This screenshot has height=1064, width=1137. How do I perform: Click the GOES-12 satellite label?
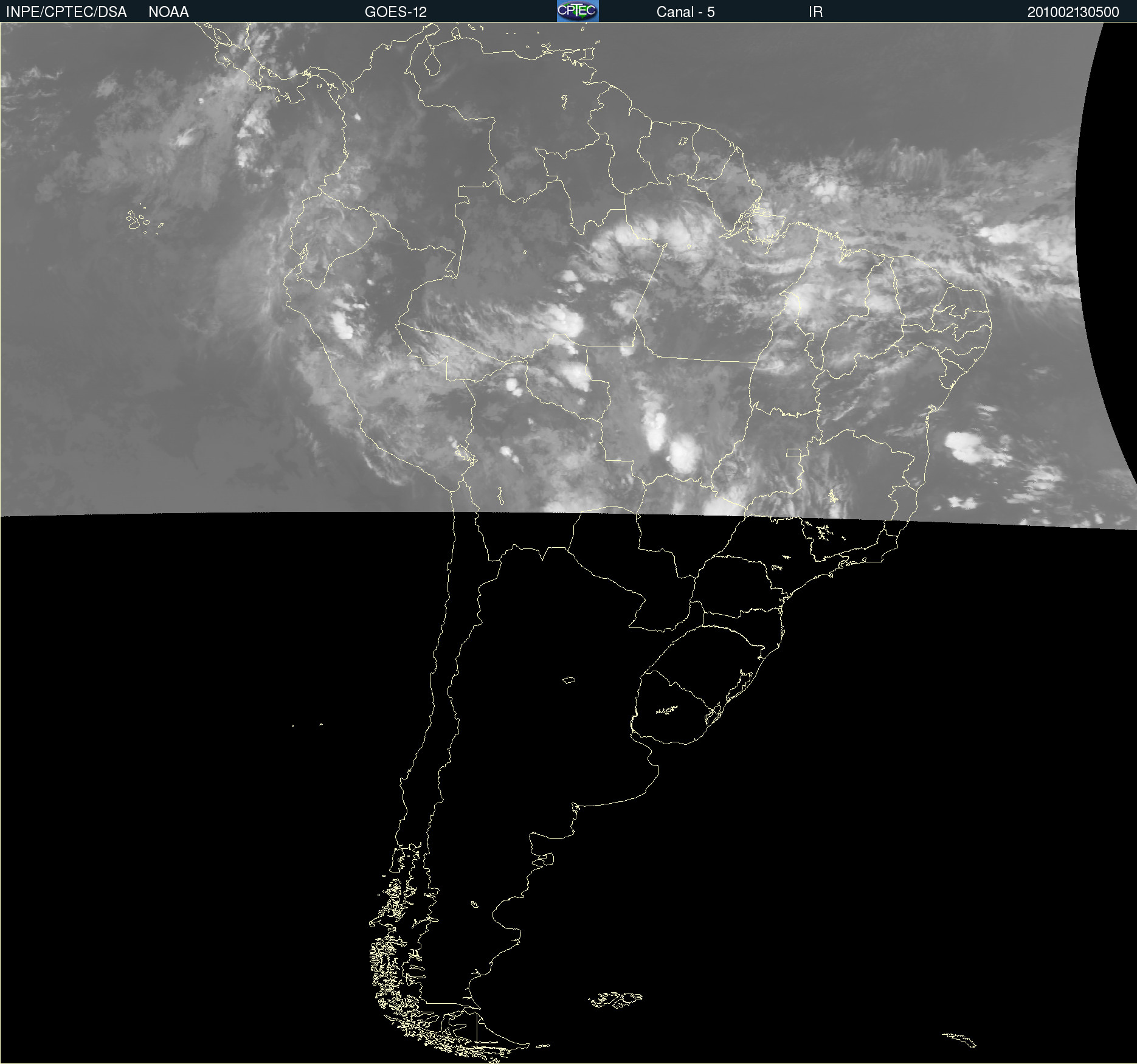[x=396, y=12]
